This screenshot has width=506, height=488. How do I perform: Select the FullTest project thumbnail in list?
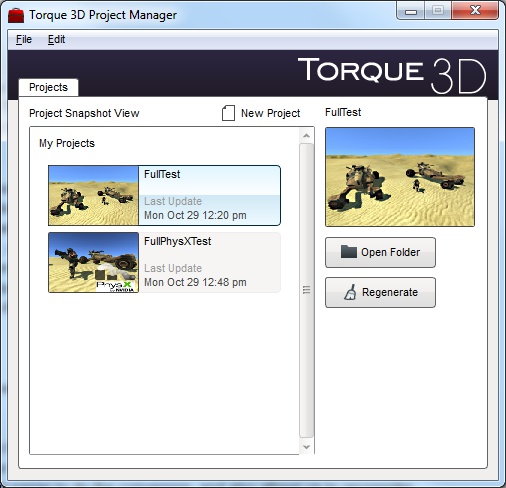pyautogui.click(x=93, y=196)
